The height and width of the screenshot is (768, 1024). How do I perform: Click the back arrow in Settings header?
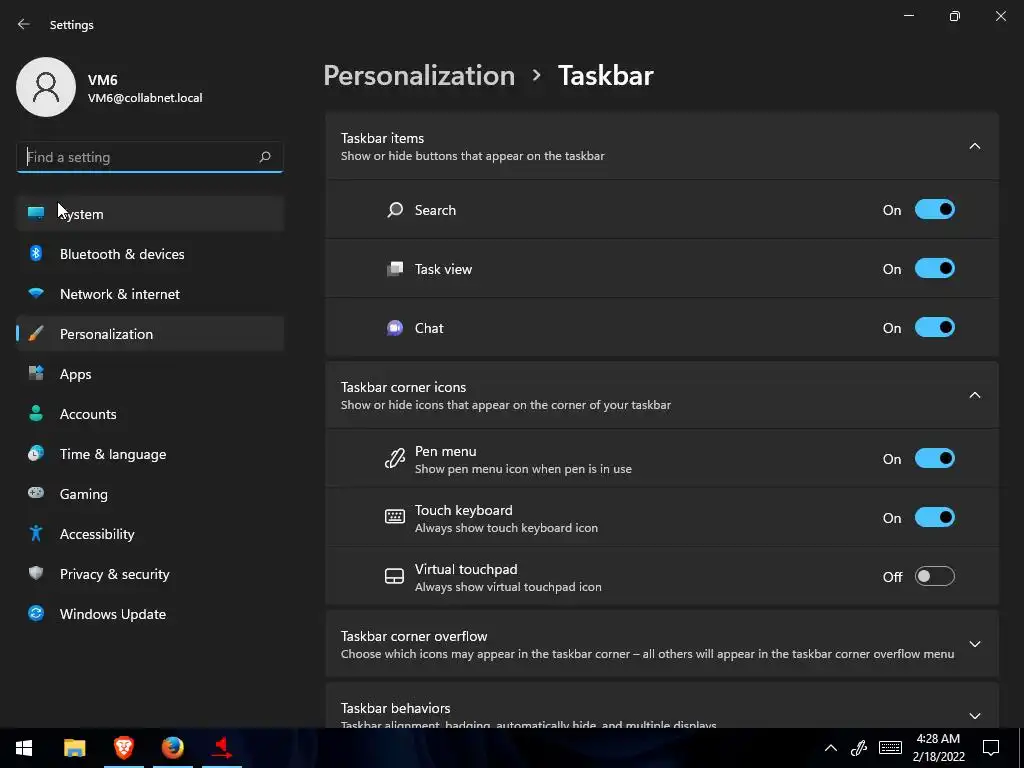click(x=24, y=24)
